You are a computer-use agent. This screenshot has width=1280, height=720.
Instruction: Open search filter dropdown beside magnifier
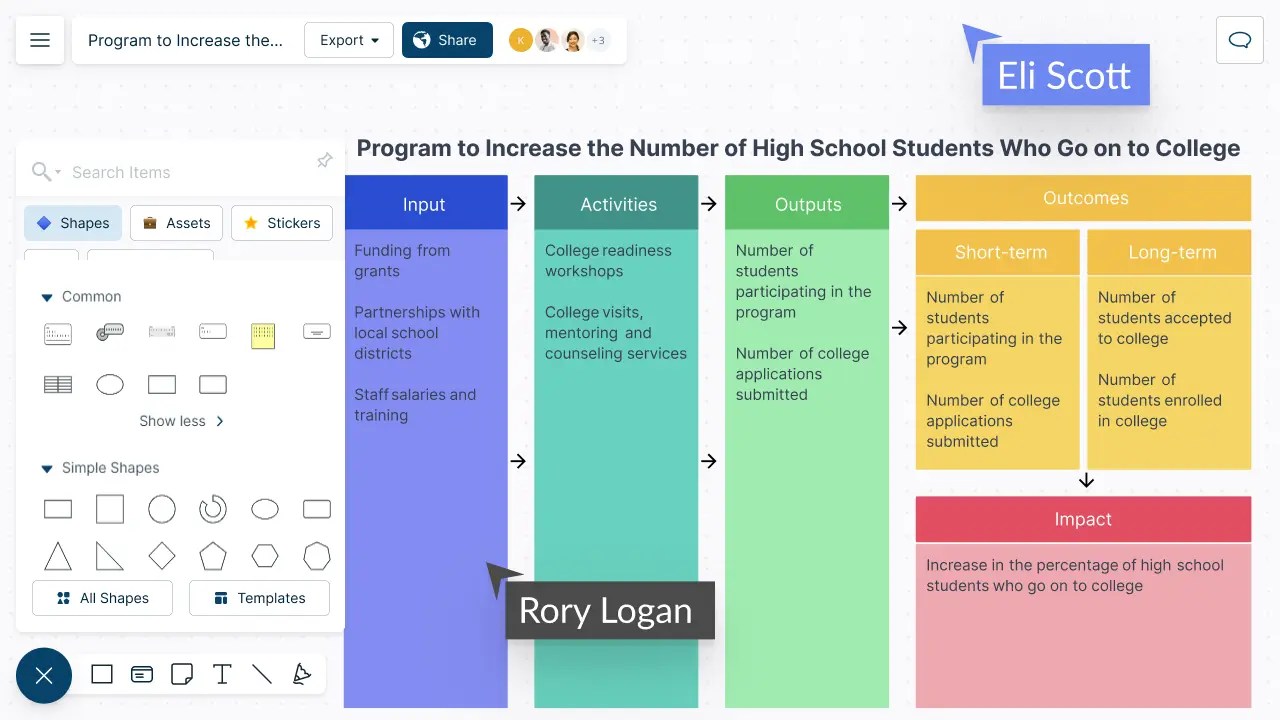pos(58,172)
